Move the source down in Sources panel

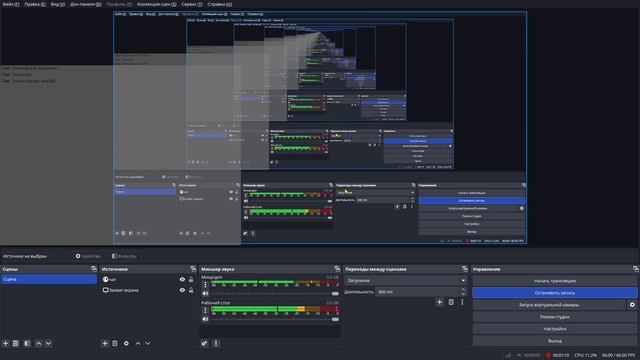tap(148, 343)
